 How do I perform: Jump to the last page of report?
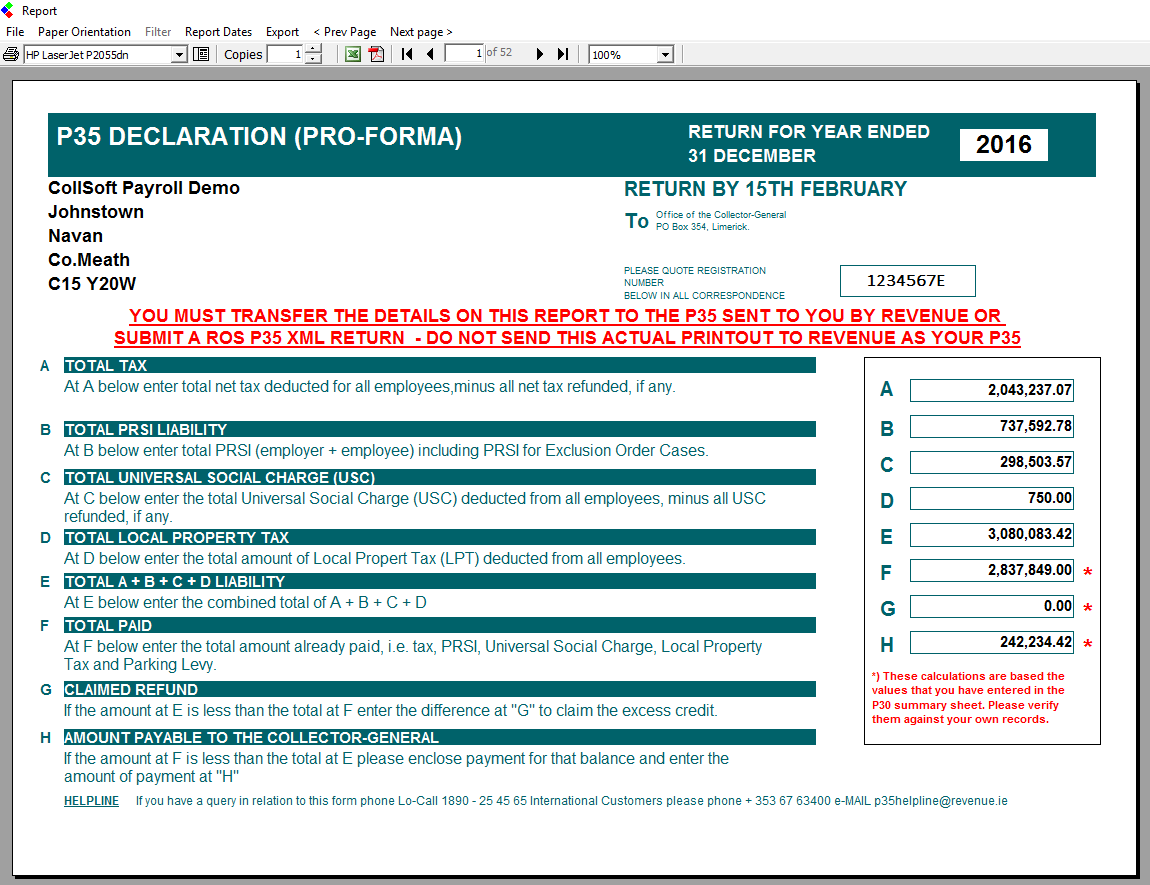point(563,54)
